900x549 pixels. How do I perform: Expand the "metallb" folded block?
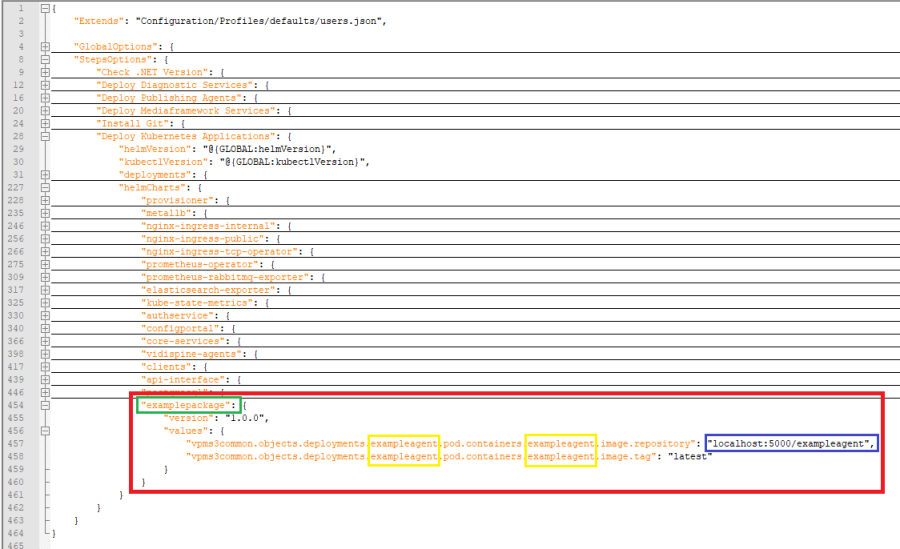coord(45,213)
